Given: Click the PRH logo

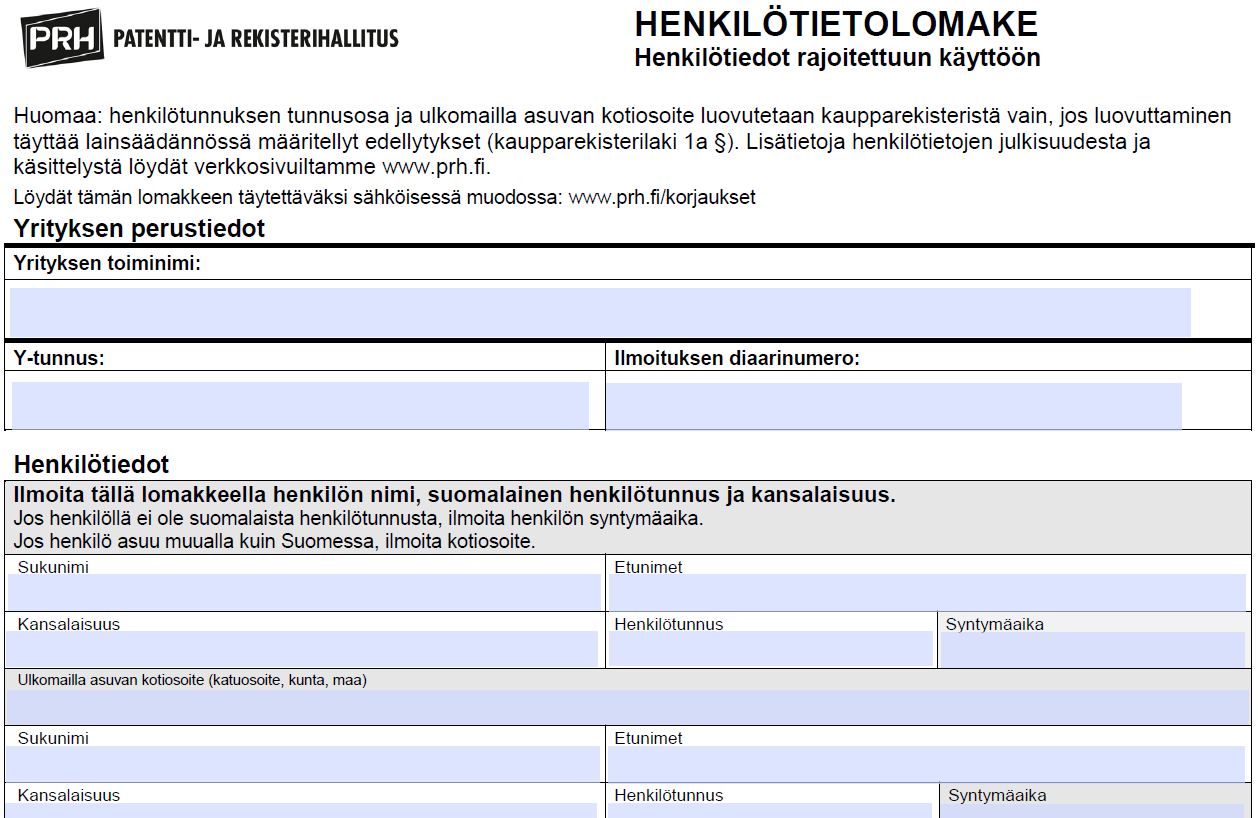Looking at the screenshot, I should pyautogui.click(x=64, y=37).
